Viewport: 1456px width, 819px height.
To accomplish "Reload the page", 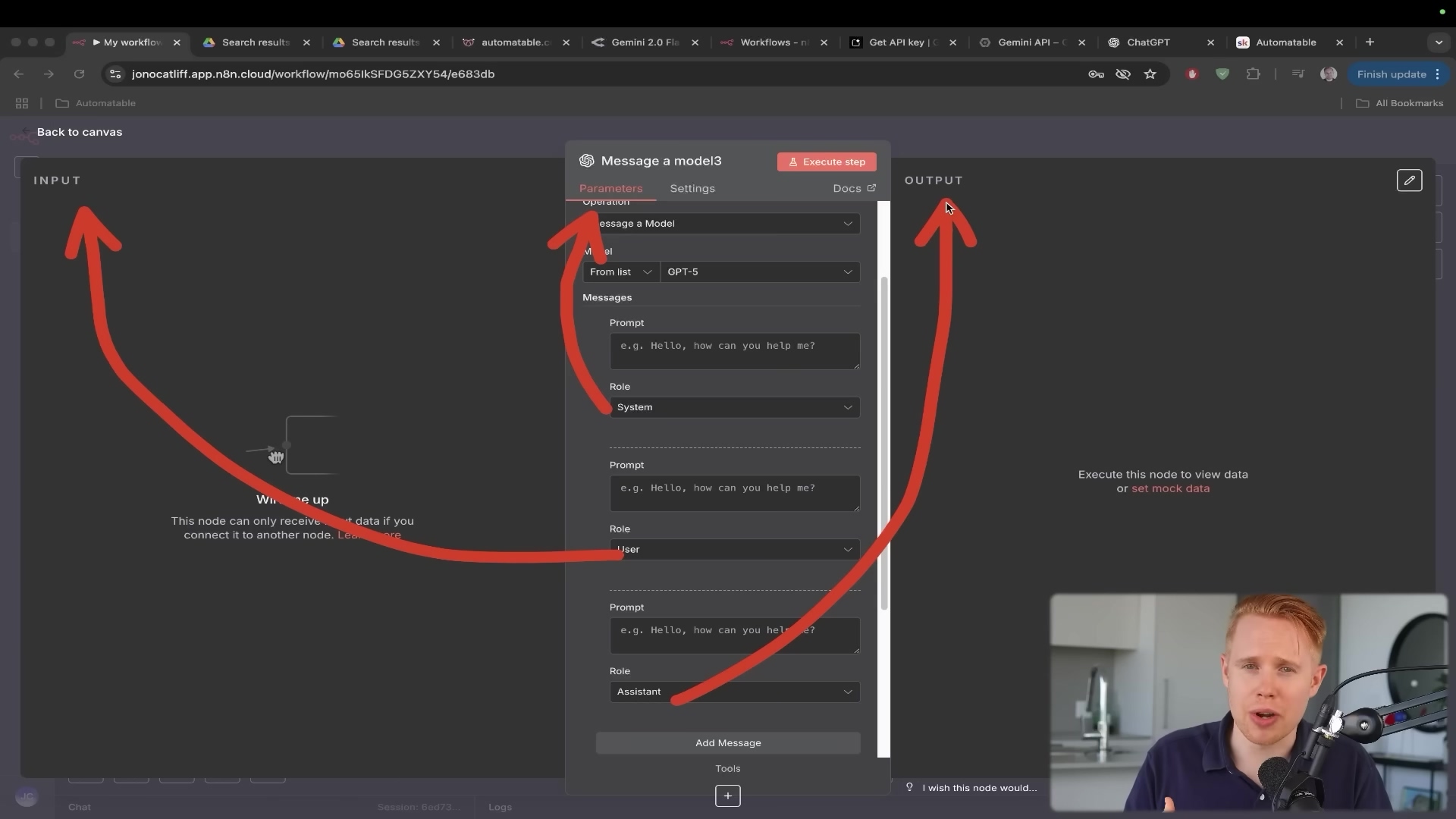I will (80, 74).
